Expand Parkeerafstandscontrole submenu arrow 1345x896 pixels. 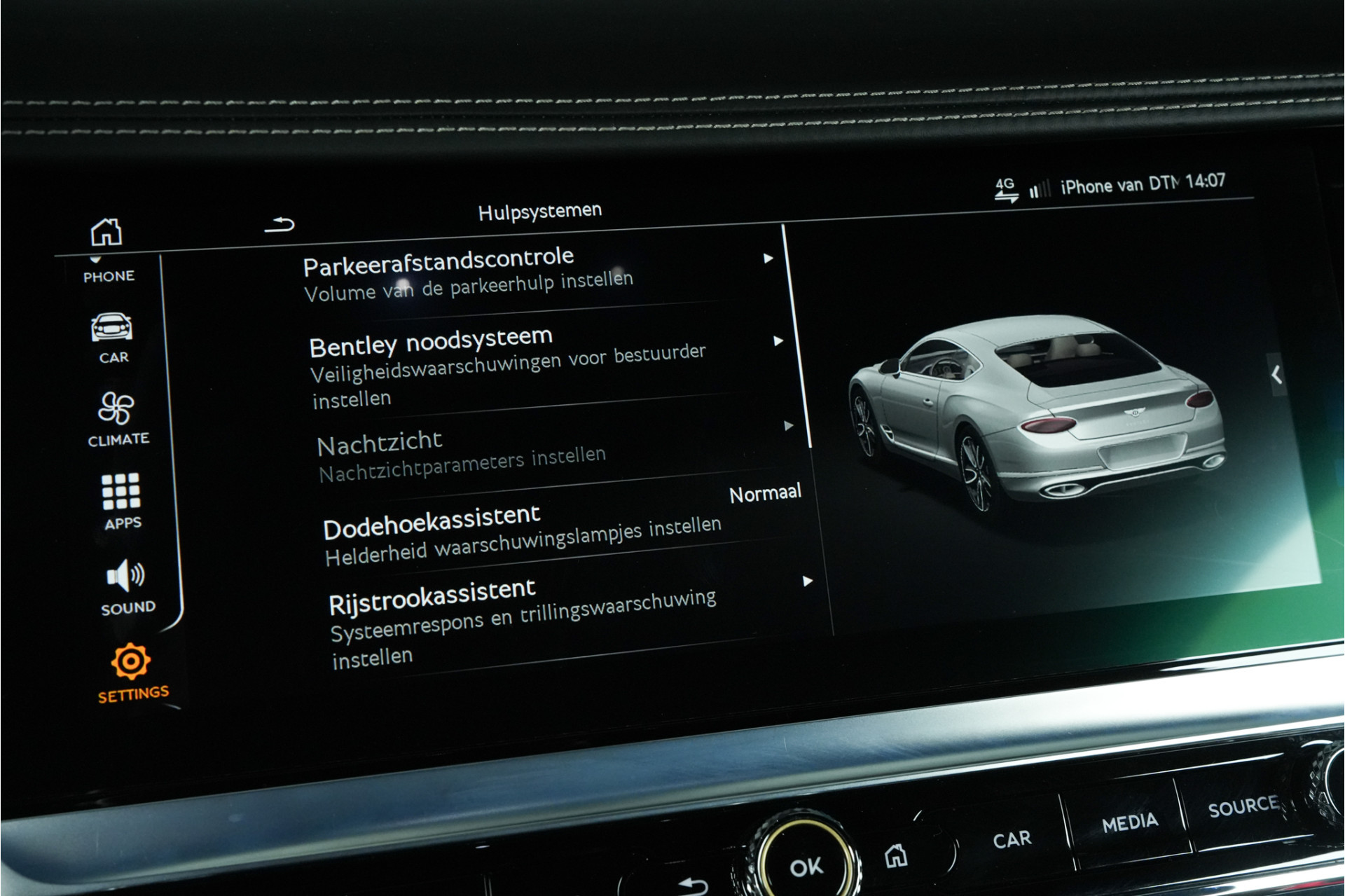(768, 259)
